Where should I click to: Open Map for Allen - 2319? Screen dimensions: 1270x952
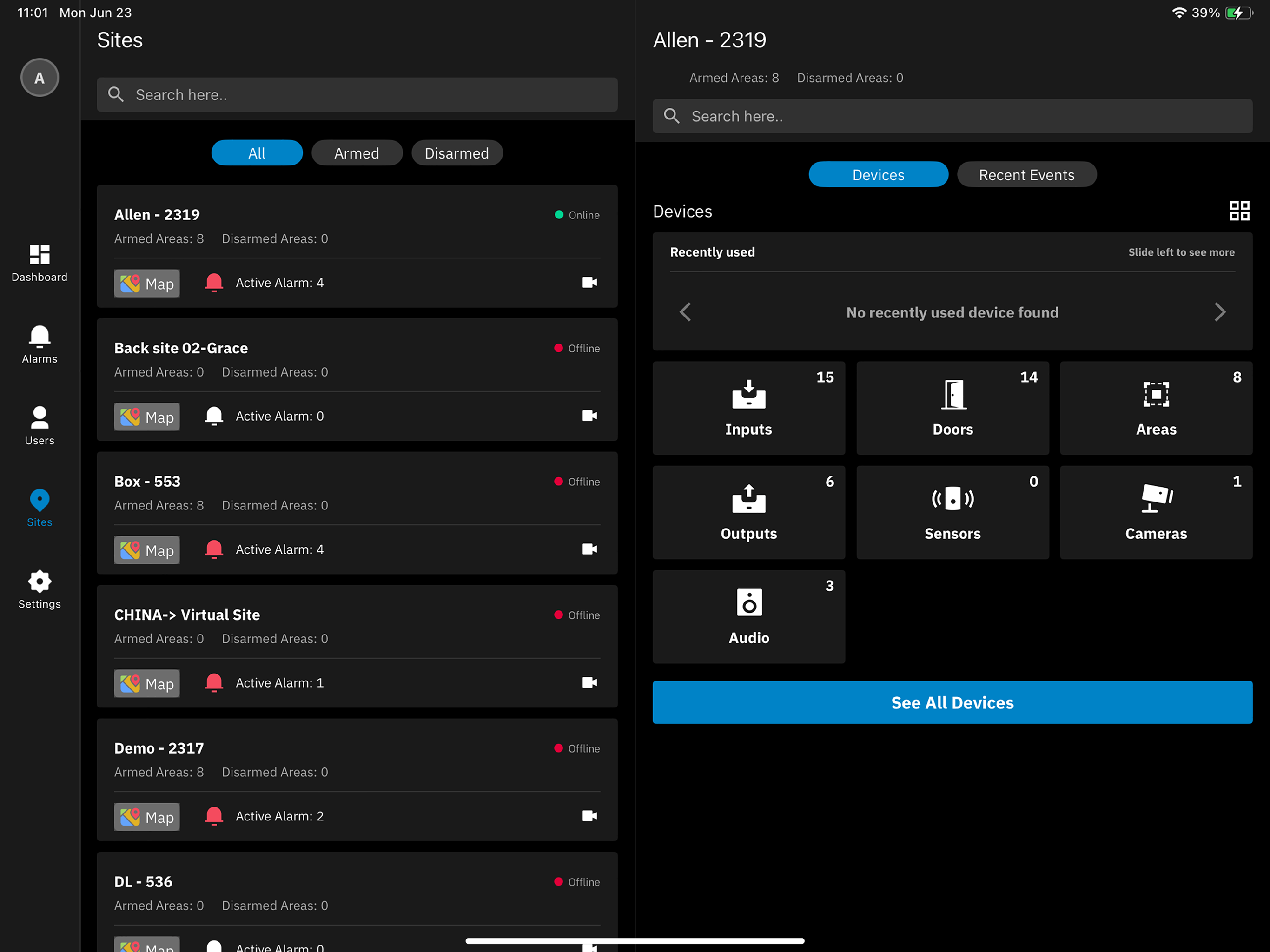pyautogui.click(x=146, y=284)
